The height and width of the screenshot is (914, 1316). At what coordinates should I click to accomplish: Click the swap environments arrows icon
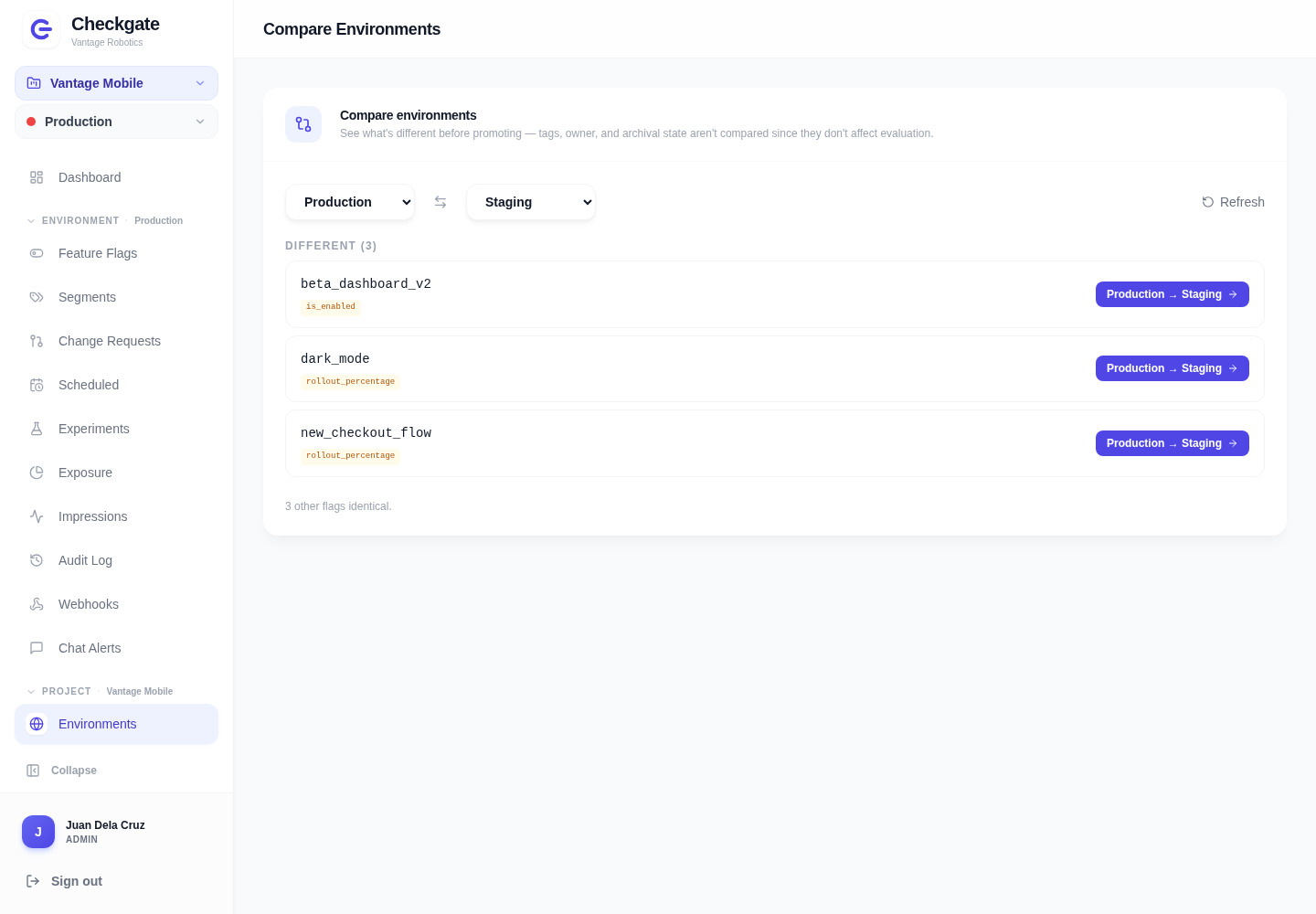tap(440, 202)
